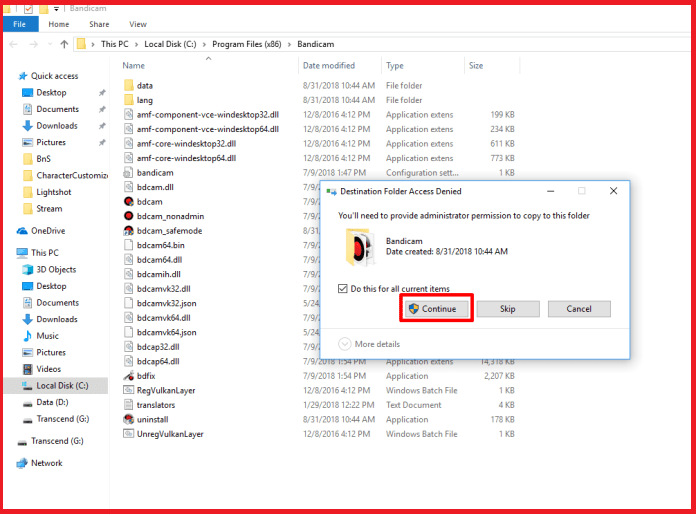Open Music folder in sidebar
The height and width of the screenshot is (515, 696).
tap(47, 336)
